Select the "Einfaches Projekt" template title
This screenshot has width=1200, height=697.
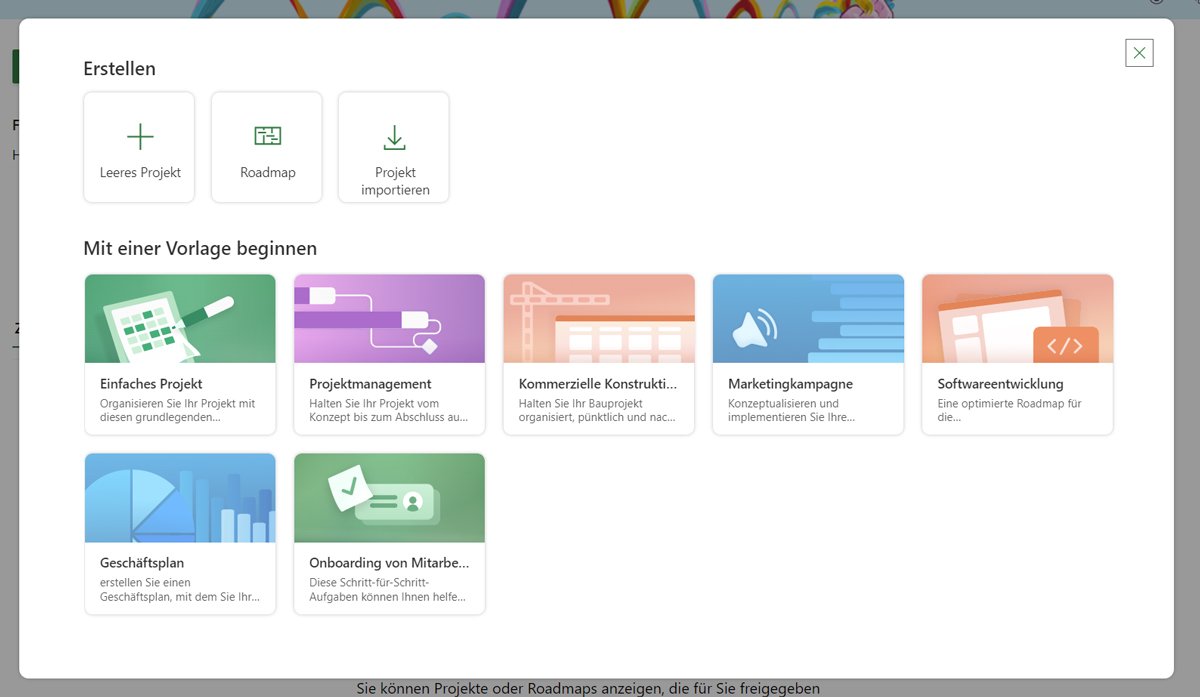[x=151, y=384]
